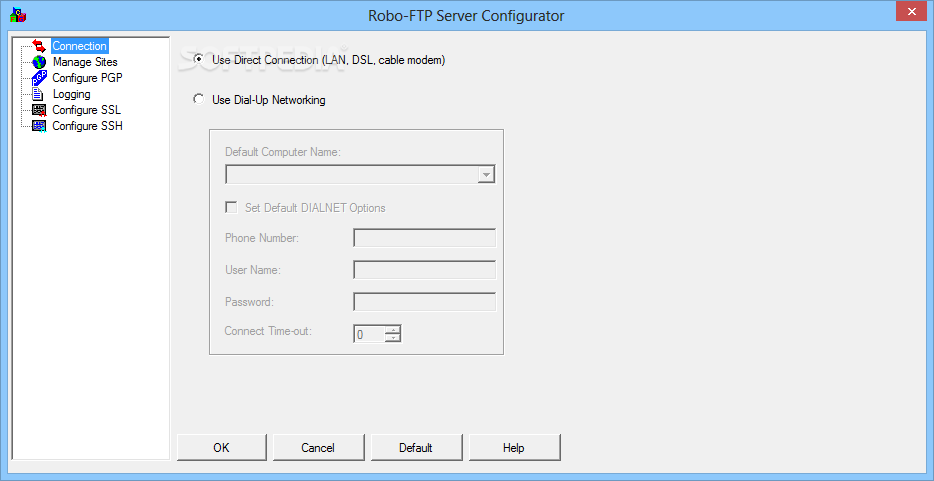Click the Password input field
Image resolution: width=934 pixels, height=481 pixels.
pos(425,302)
